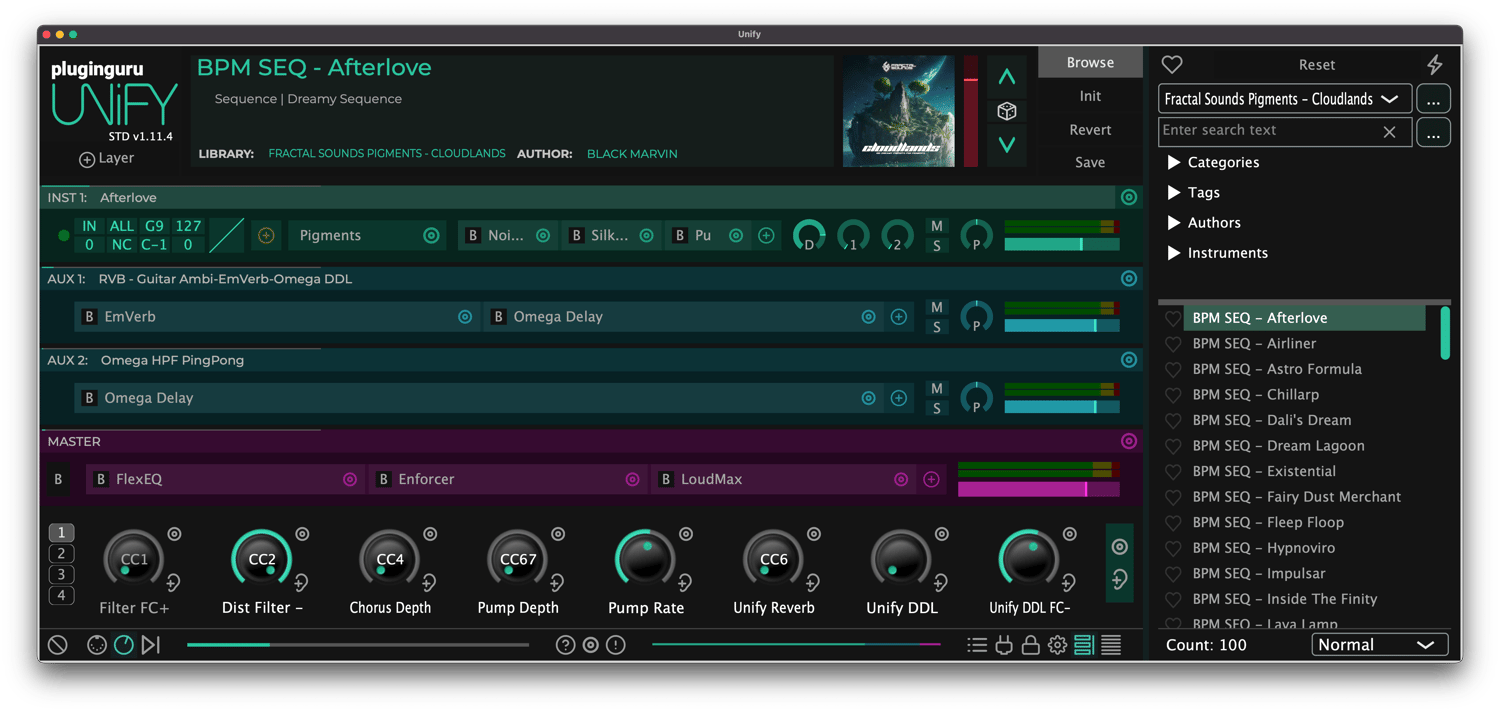The height and width of the screenshot is (712, 1500).
Task: Expand the Instruments section
Action: 1217,252
